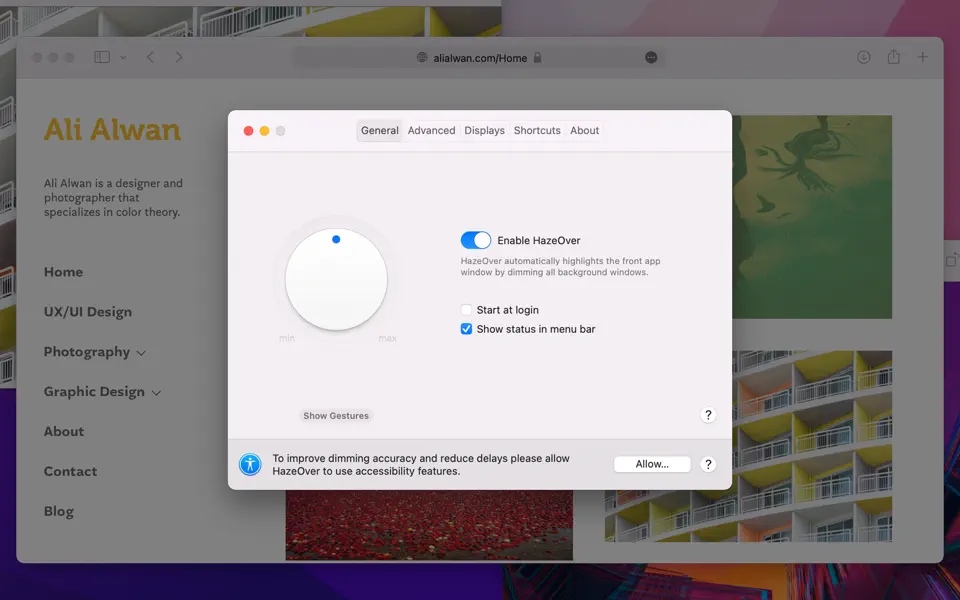Enable the Start at login checkbox
960x600 pixels.
point(466,310)
